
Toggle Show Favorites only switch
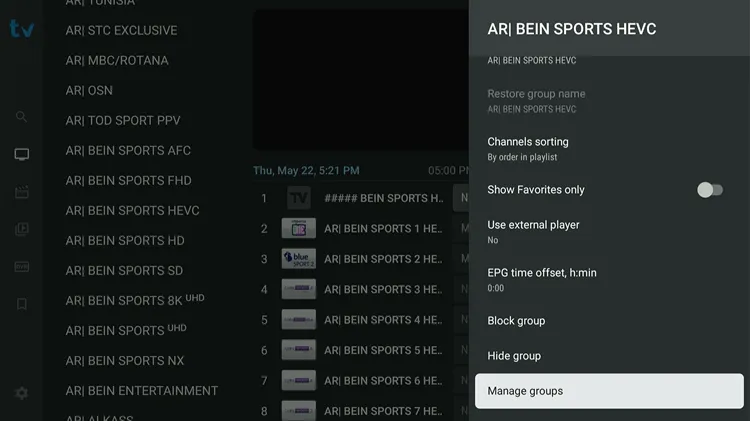(x=710, y=190)
